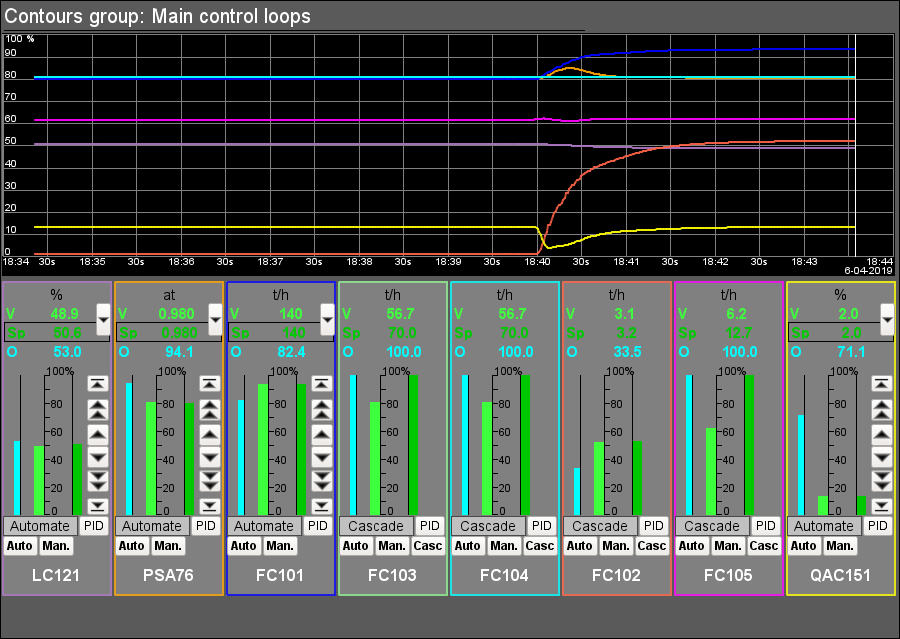900x639 pixels.
Task: Increase FC101 with single up arrow
Action: pyautogui.click(x=322, y=434)
